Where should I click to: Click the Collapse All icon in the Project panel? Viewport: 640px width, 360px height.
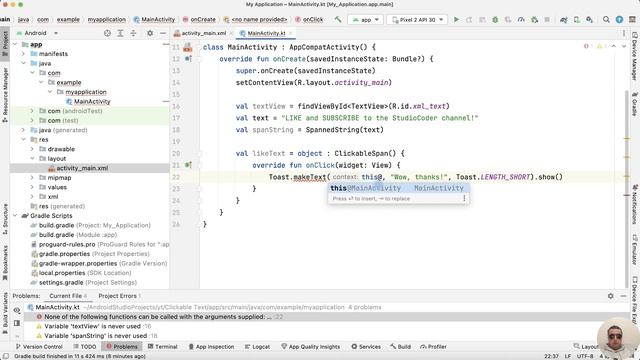pos(133,33)
